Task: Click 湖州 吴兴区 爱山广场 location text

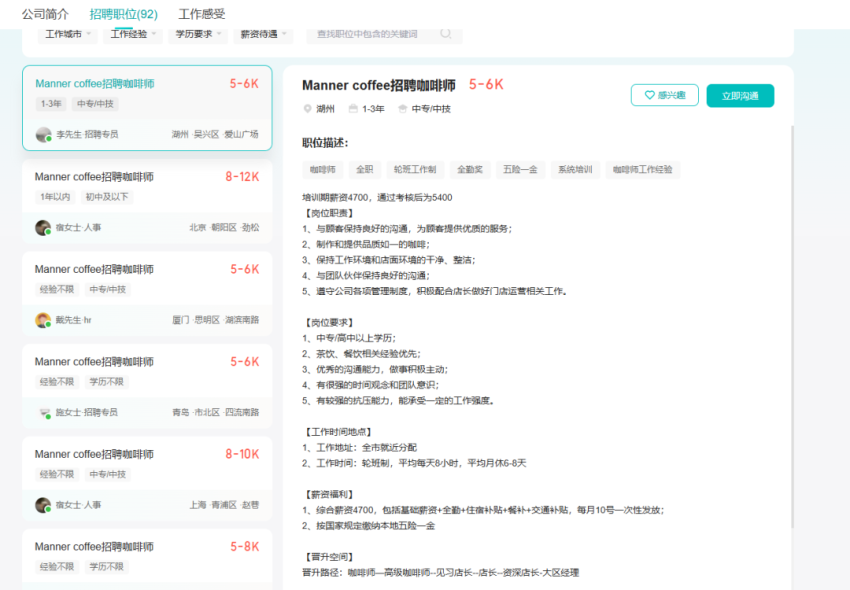Action: pyautogui.click(x=215, y=134)
